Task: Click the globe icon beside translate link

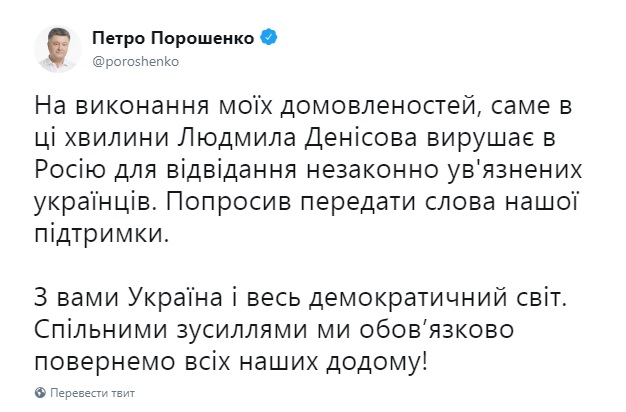Action: pyautogui.click(x=40, y=391)
